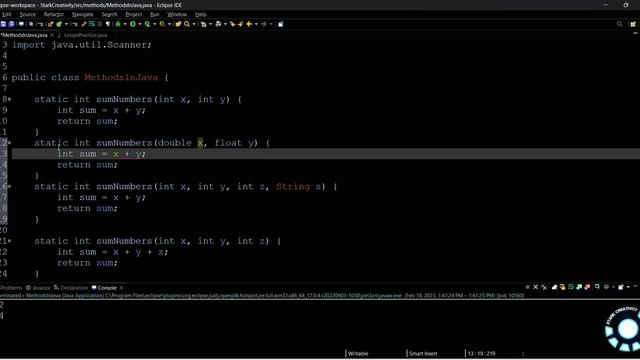Click the Open Perspective icon at top right
Image resolution: width=640 pixels, height=360 pixels.
[633, 24]
